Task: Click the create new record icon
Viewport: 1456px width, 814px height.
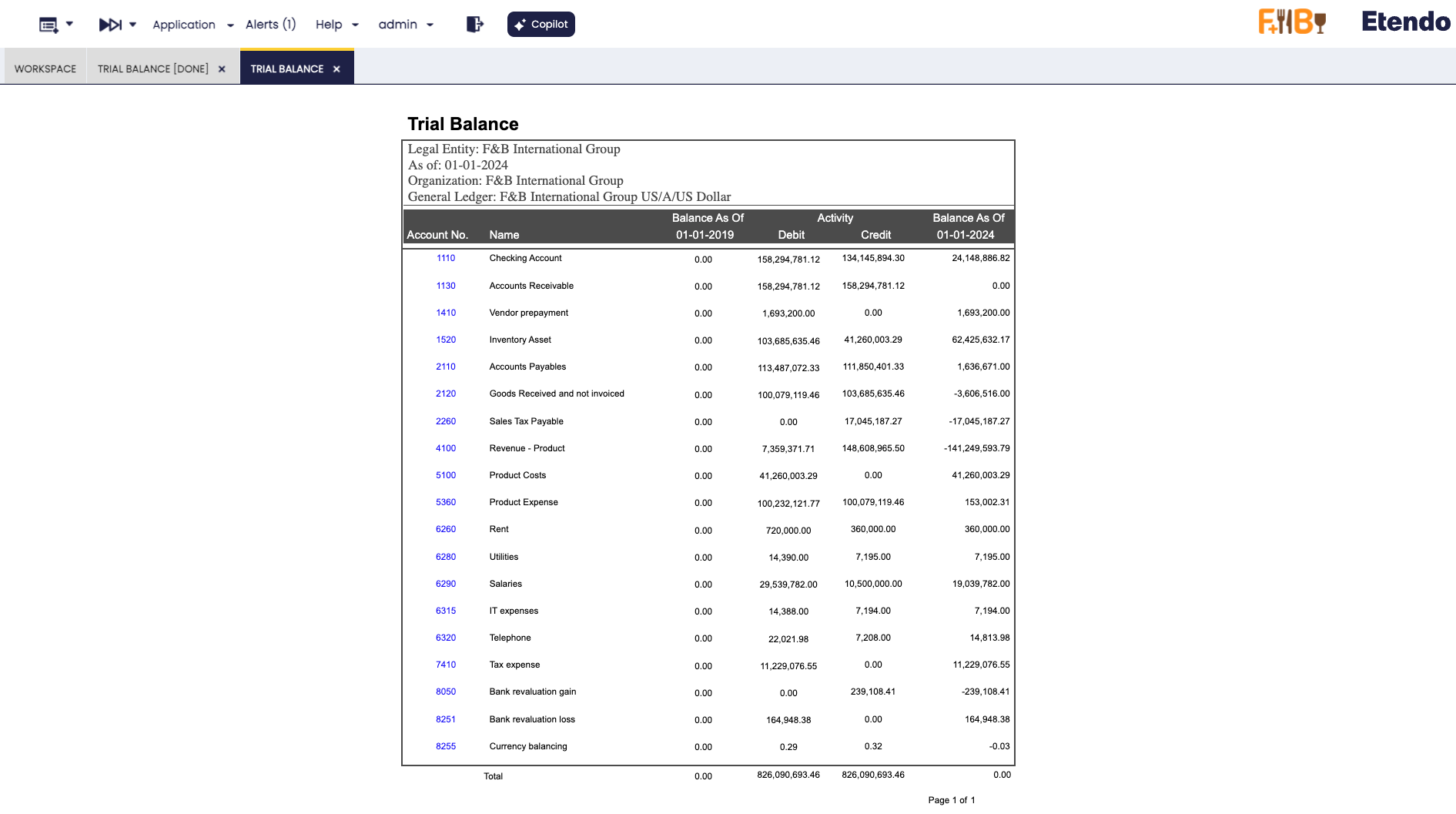Action: tap(49, 25)
